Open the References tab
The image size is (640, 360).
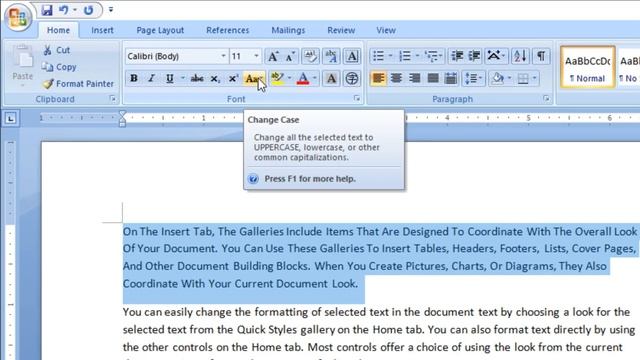coord(227,30)
